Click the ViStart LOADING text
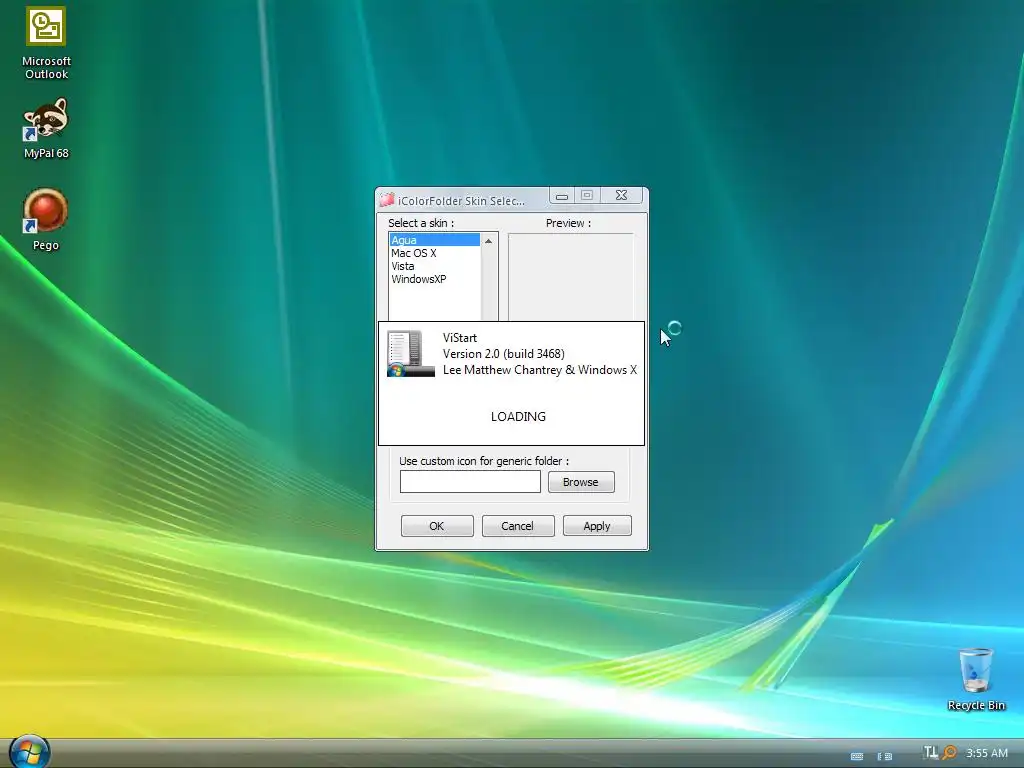This screenshot has width=1024, height=768. [x=518, y=416]
